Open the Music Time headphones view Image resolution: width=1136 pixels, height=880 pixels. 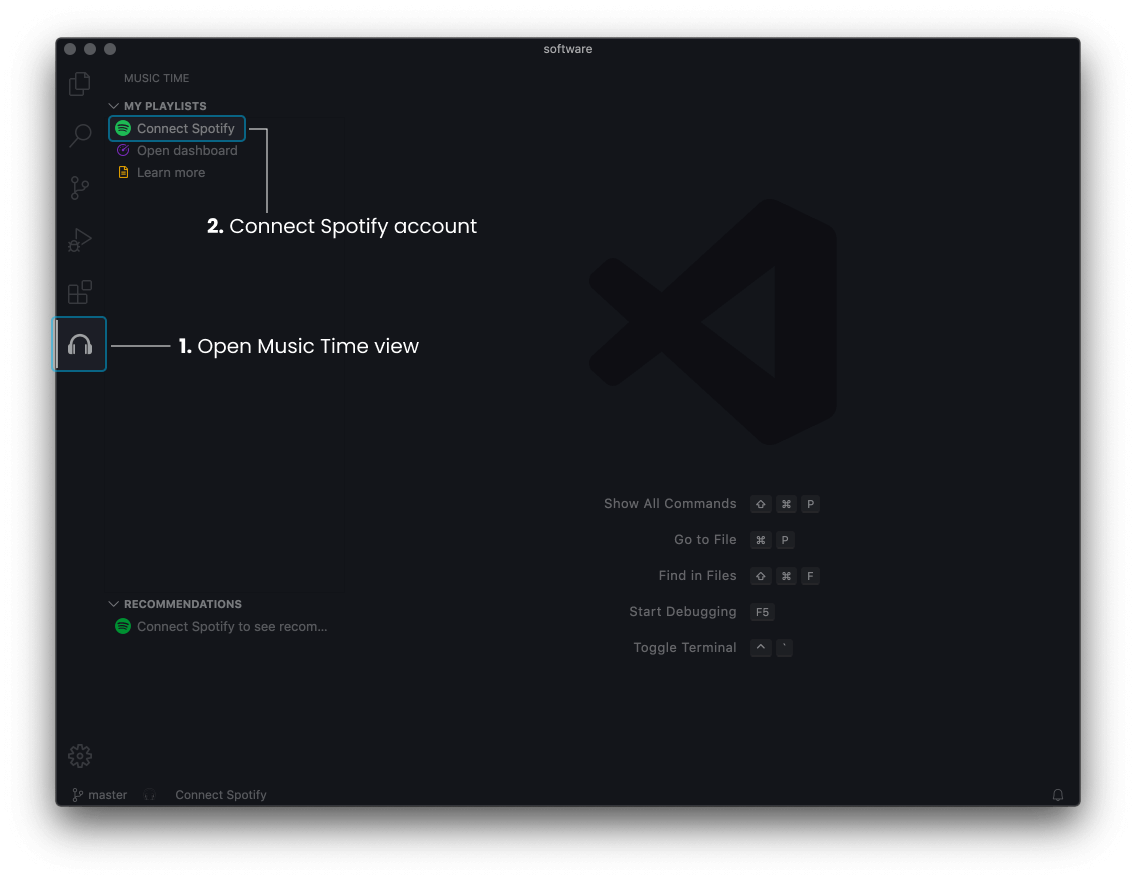(79, 344)
